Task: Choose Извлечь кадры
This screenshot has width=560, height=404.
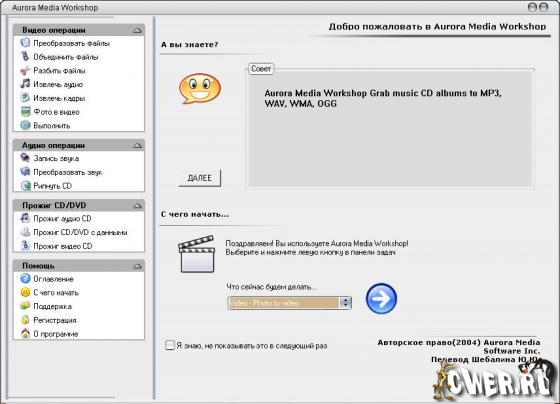Action: click(59, 98)
